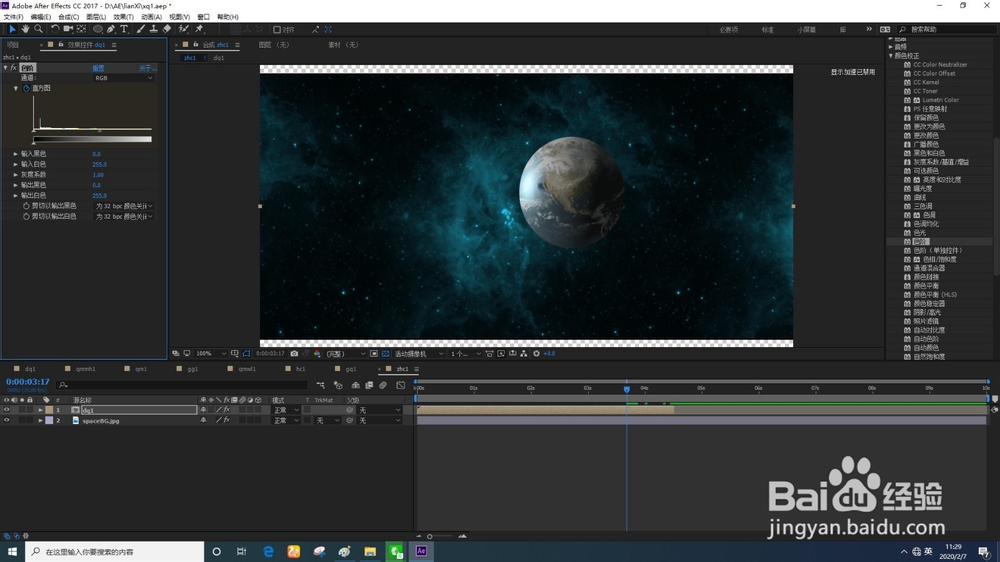Click the 0:00:03:17 current time display
This screenshot has height=562, width=1000.
(x=27, y=382)
